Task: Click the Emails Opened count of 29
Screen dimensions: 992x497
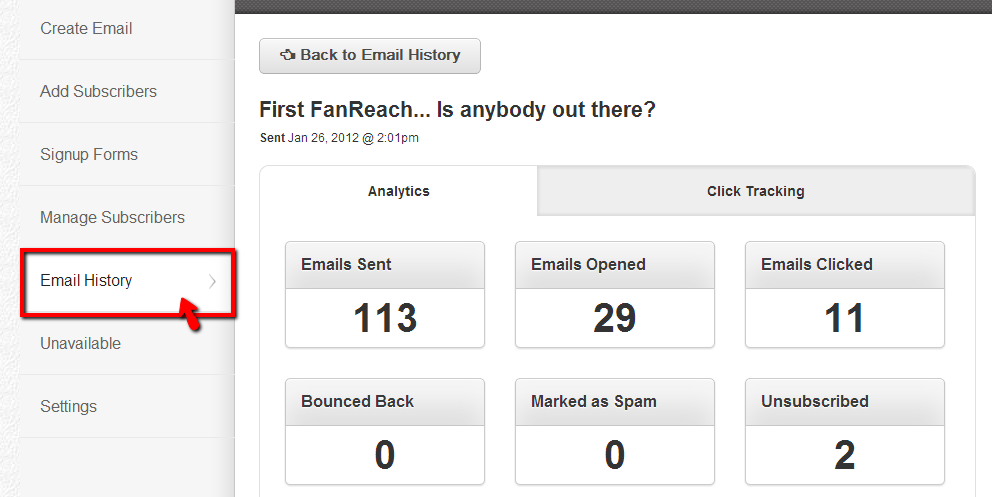Action: [614, 318]
